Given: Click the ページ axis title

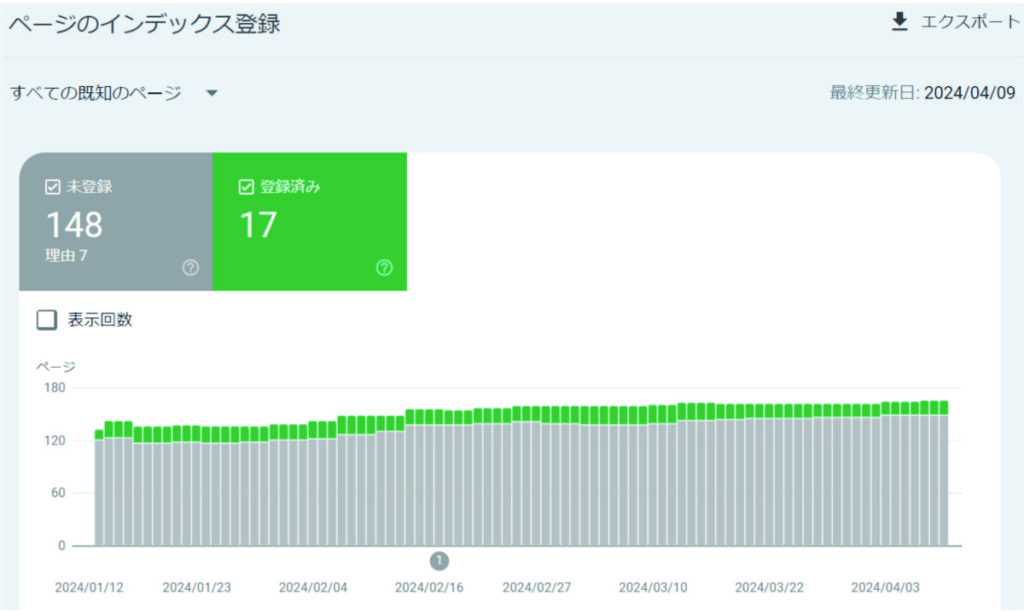Looking at the screenshot, I should click(x=56, y=366).
